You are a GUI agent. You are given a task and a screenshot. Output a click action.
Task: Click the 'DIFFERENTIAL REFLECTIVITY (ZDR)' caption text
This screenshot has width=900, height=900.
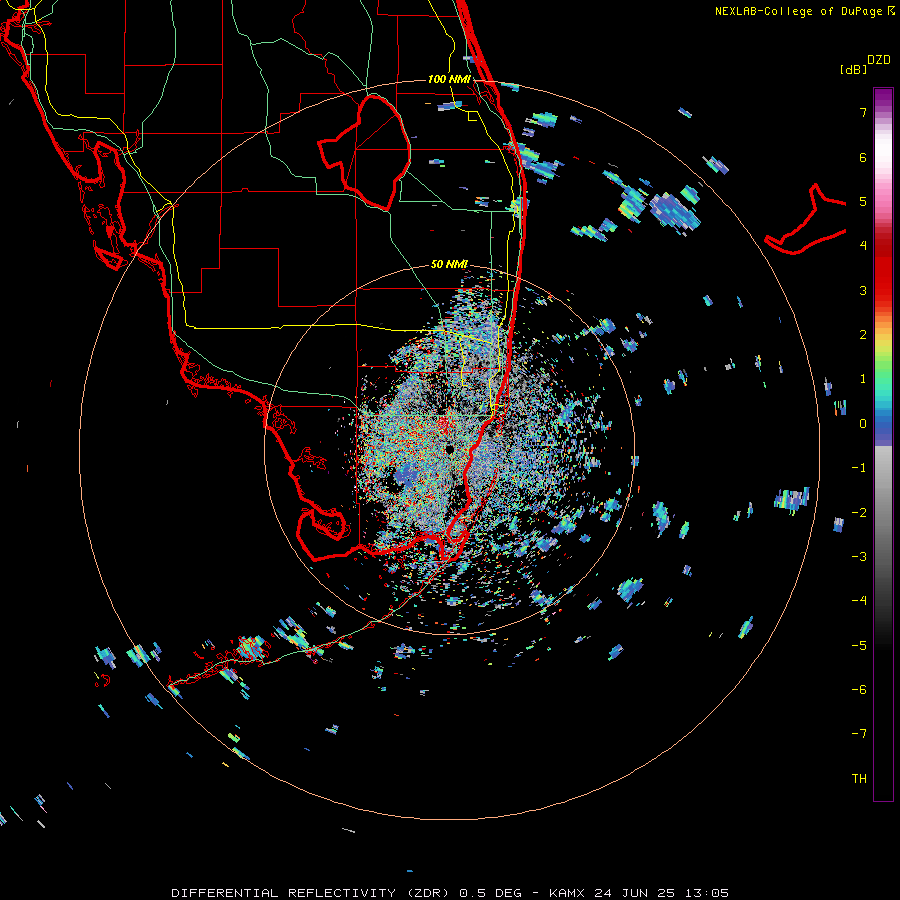[x=312, y=893]
